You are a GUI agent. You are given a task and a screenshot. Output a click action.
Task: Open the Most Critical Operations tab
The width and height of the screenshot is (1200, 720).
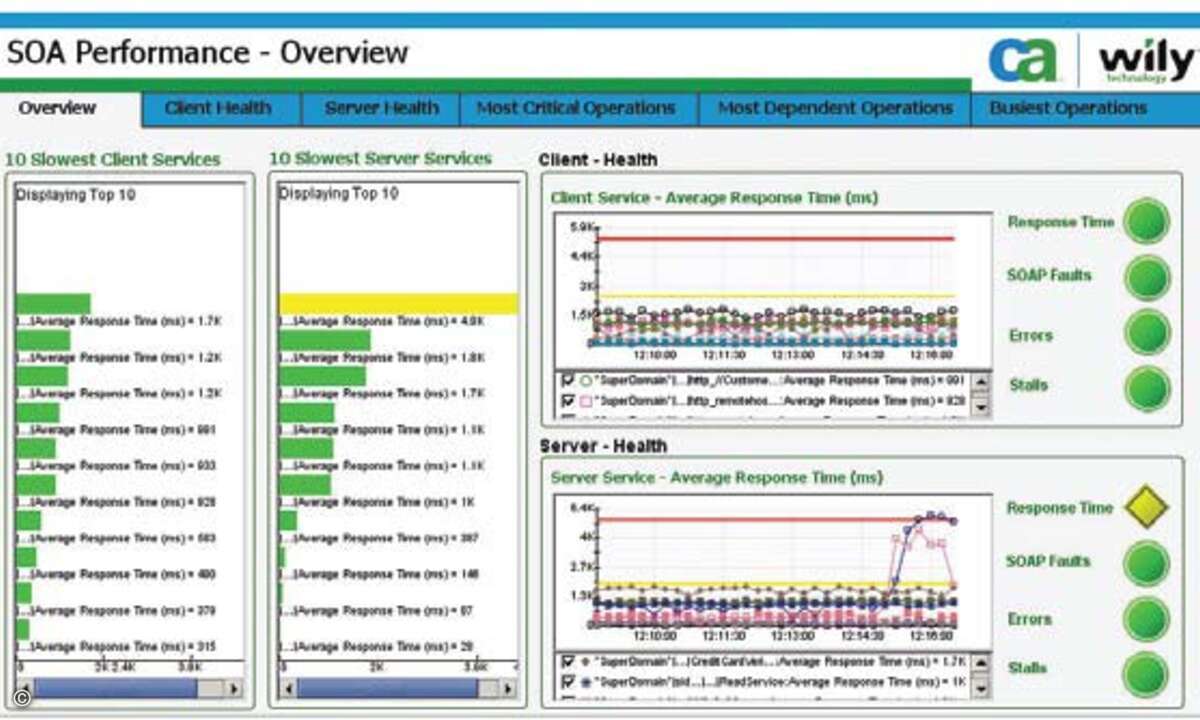576,109
